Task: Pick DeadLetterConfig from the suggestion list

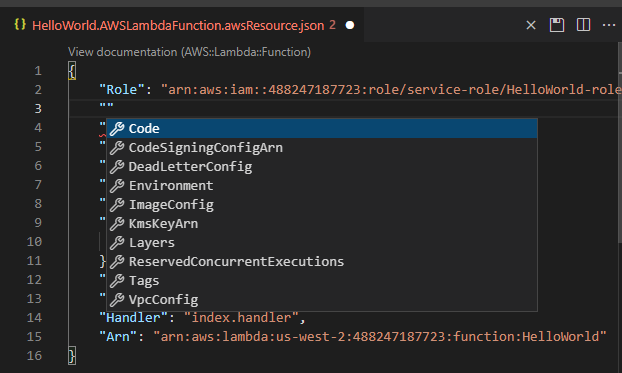Action: point(322,167)
